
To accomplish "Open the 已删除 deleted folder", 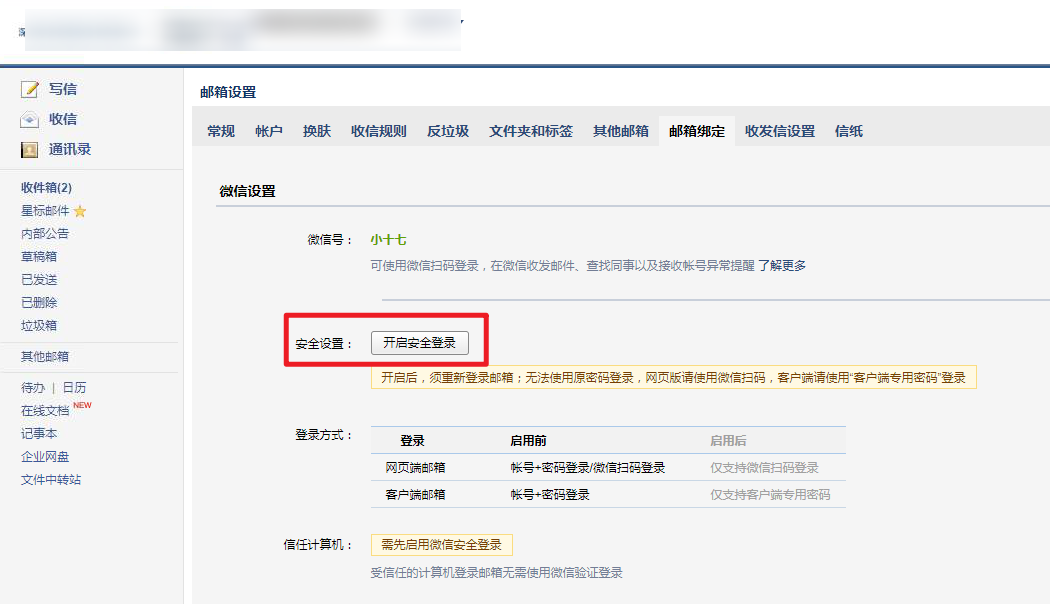I will [x=39, y=303].
